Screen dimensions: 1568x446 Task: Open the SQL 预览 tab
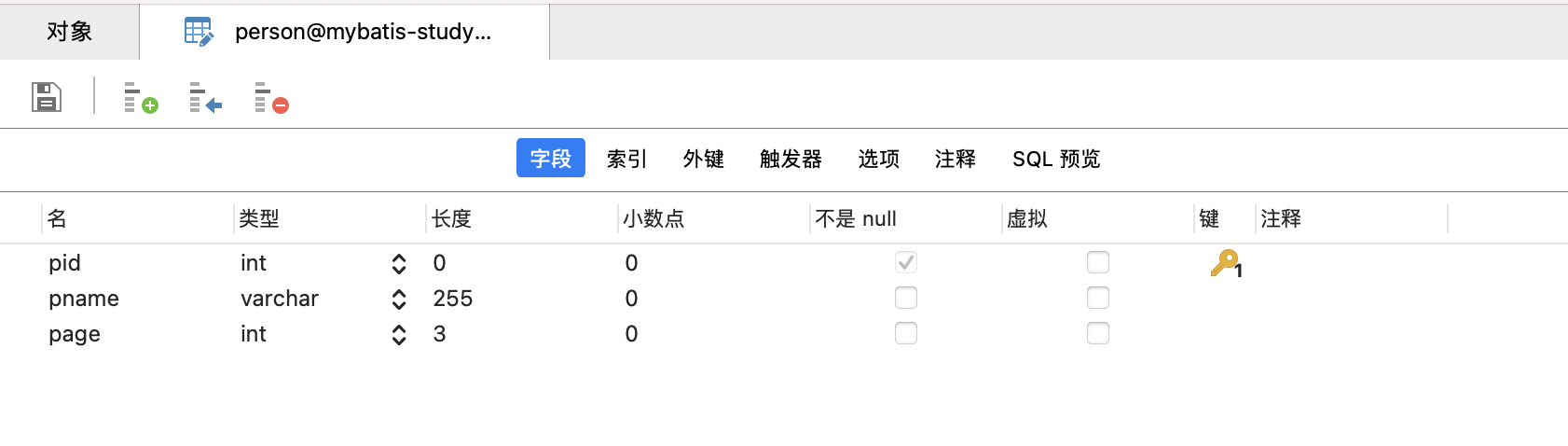(x=1056, y=159)
